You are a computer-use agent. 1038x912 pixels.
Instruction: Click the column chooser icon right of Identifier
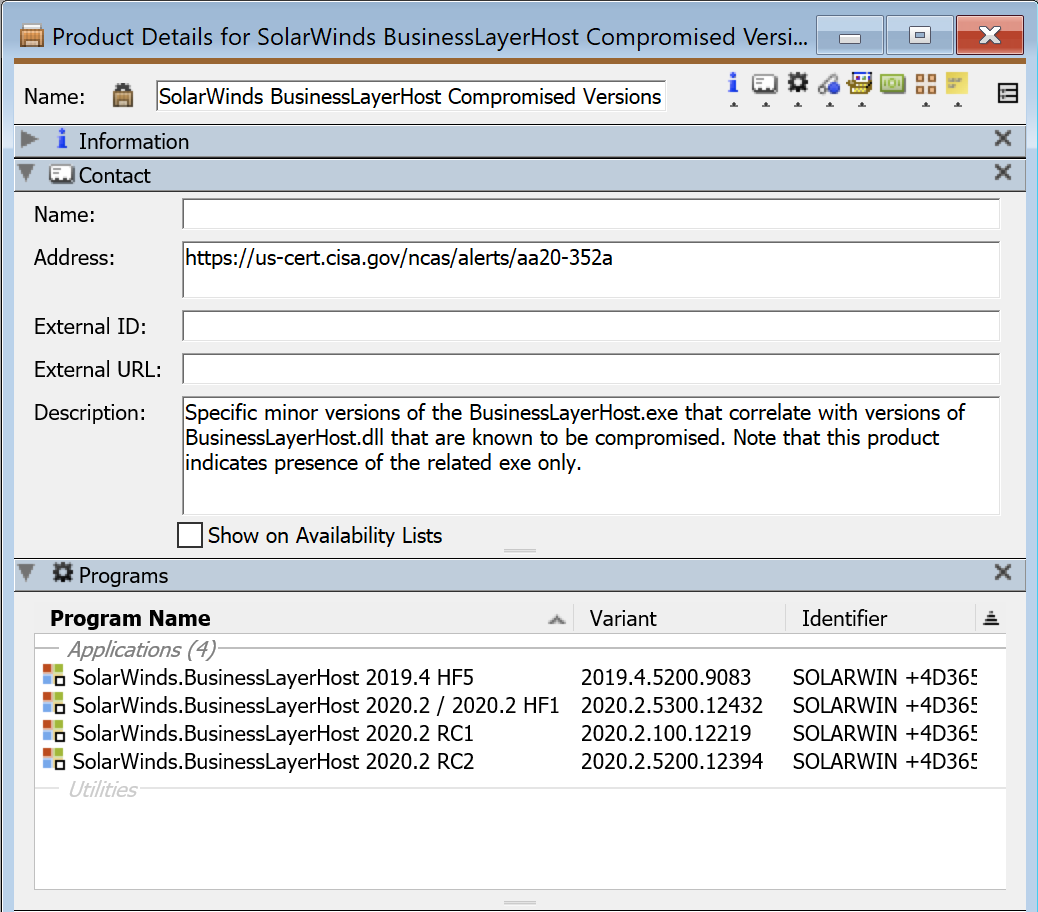coord(990,618)
